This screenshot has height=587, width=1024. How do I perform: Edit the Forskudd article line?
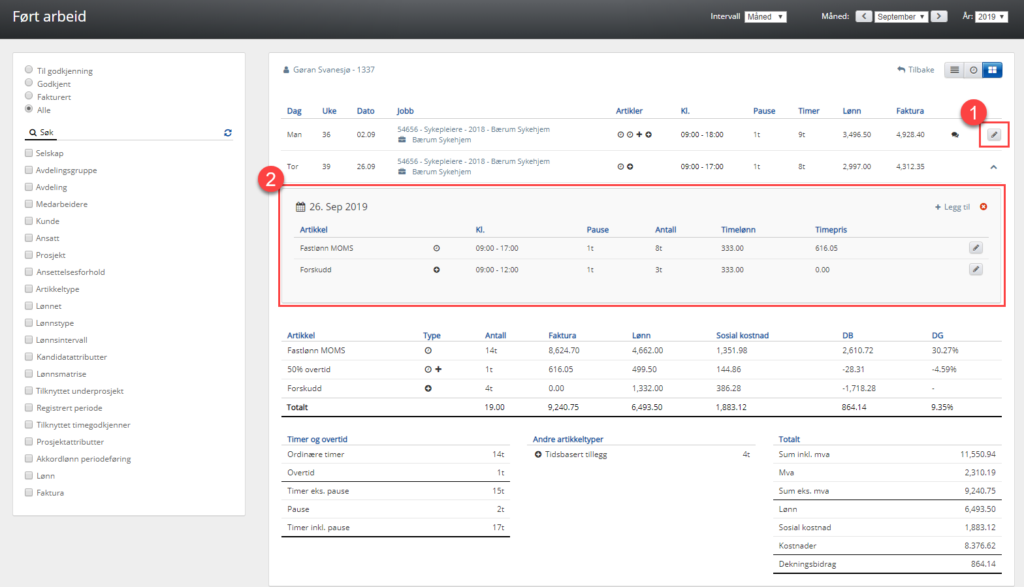click(976, 269)
